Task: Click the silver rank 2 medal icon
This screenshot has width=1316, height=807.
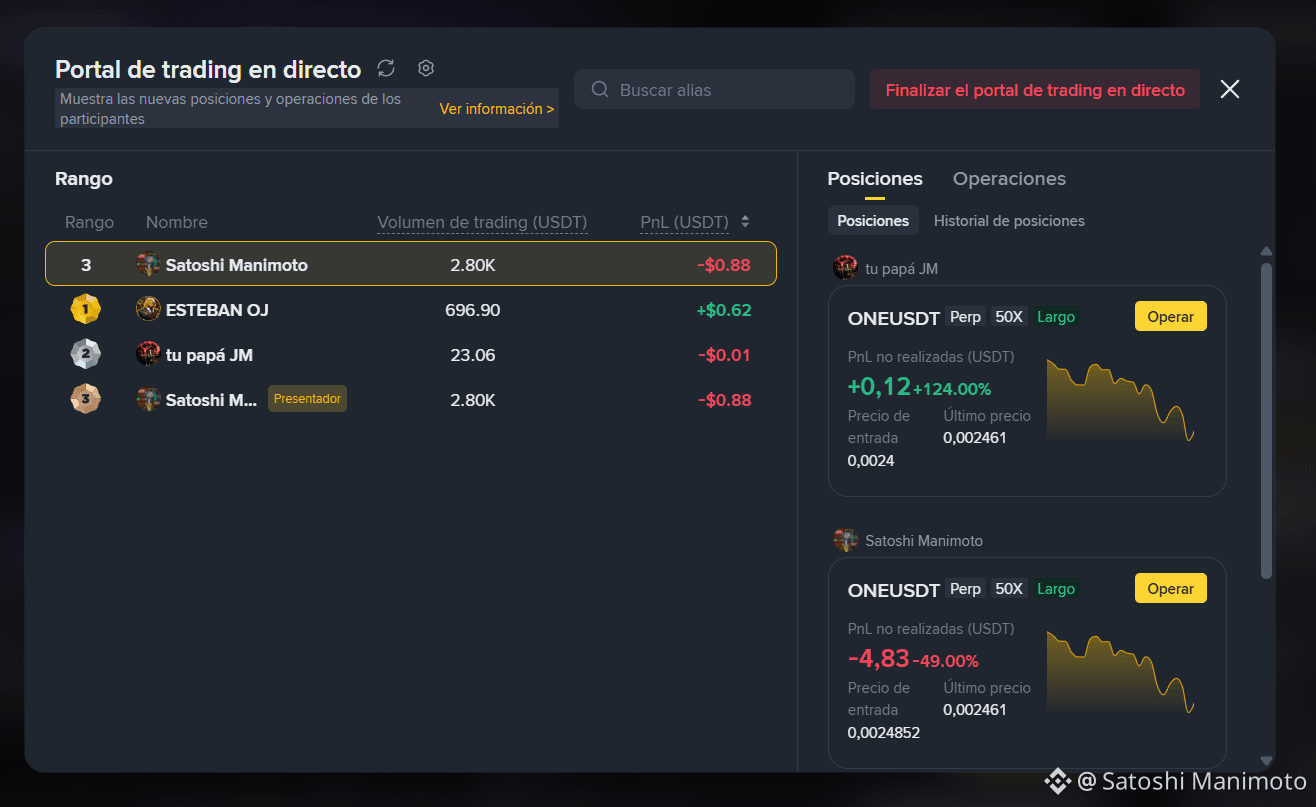Action: click(x=86, y=355)
